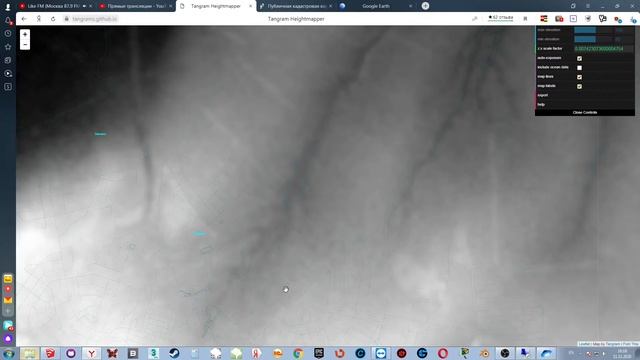Open the red striped extension icon
Screen dimensions: 640x360
tap(544, 19)
